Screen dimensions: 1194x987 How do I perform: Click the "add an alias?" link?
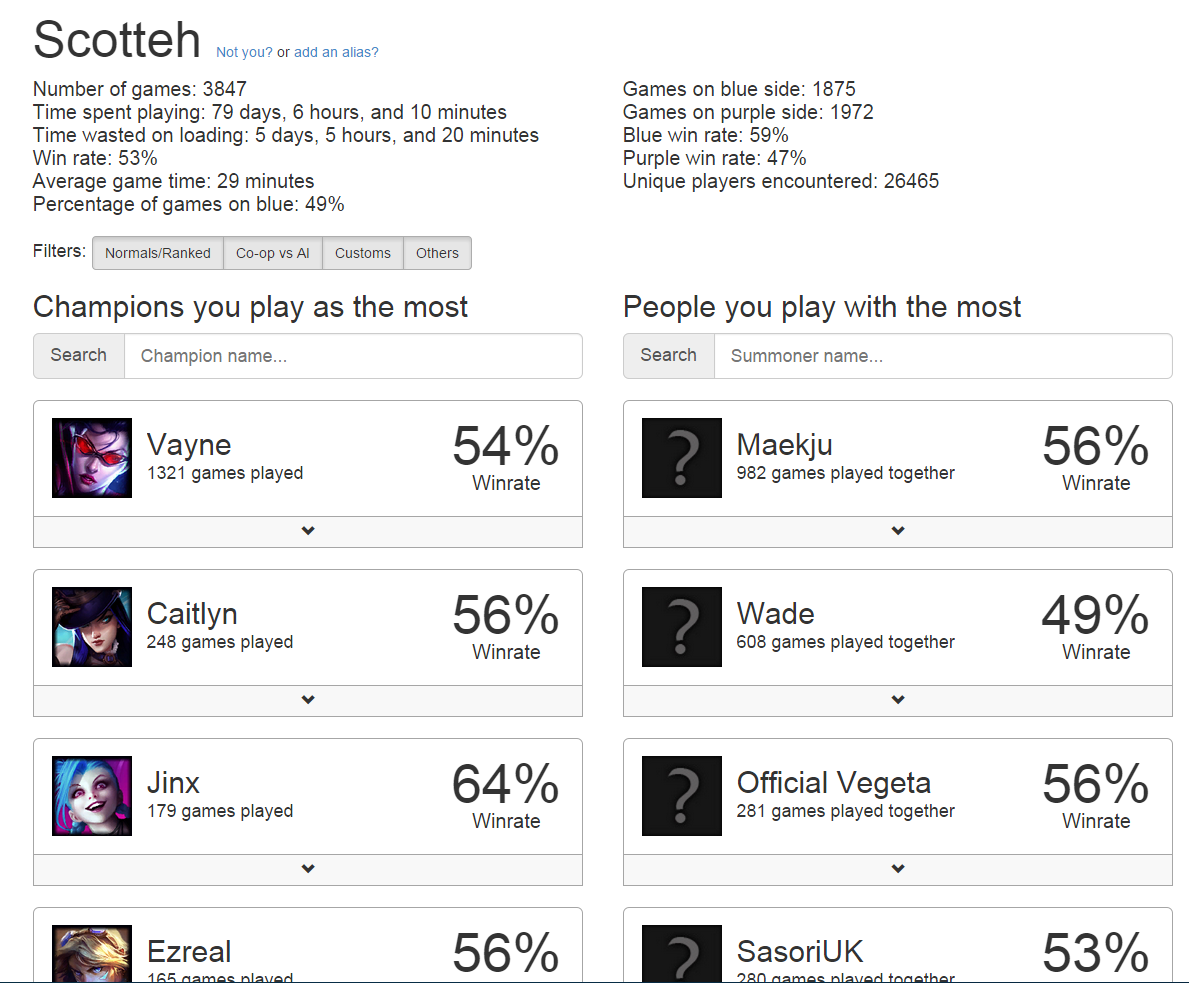click(x=336, y=52)
